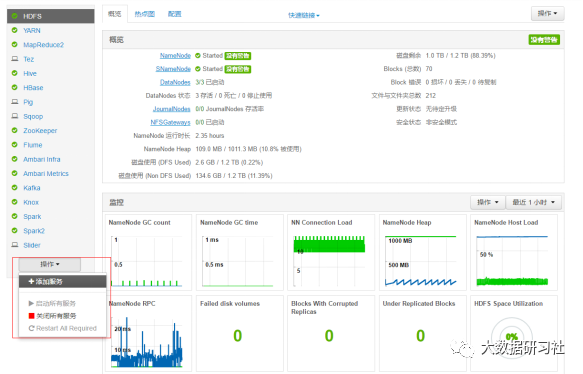Click the green status icon beside Knox

pos(15,202)
